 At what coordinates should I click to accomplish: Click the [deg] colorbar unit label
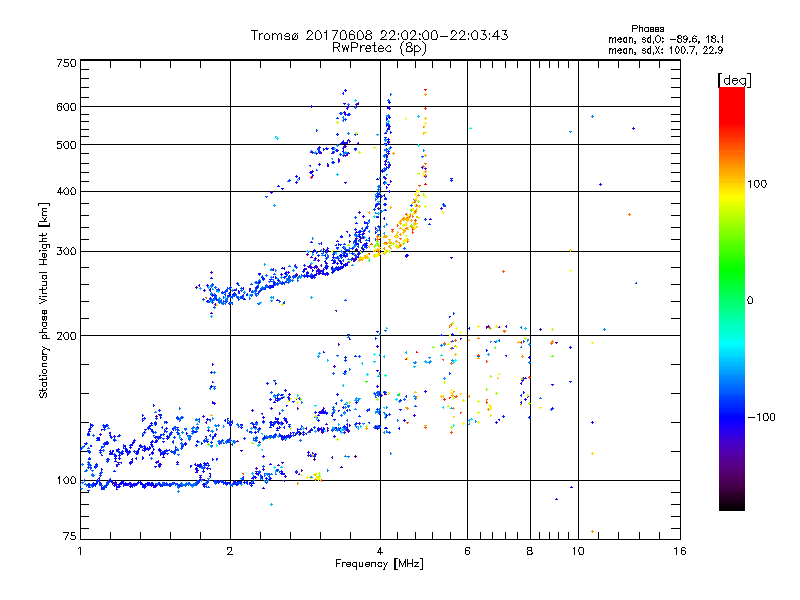click(x=734, y=79)
